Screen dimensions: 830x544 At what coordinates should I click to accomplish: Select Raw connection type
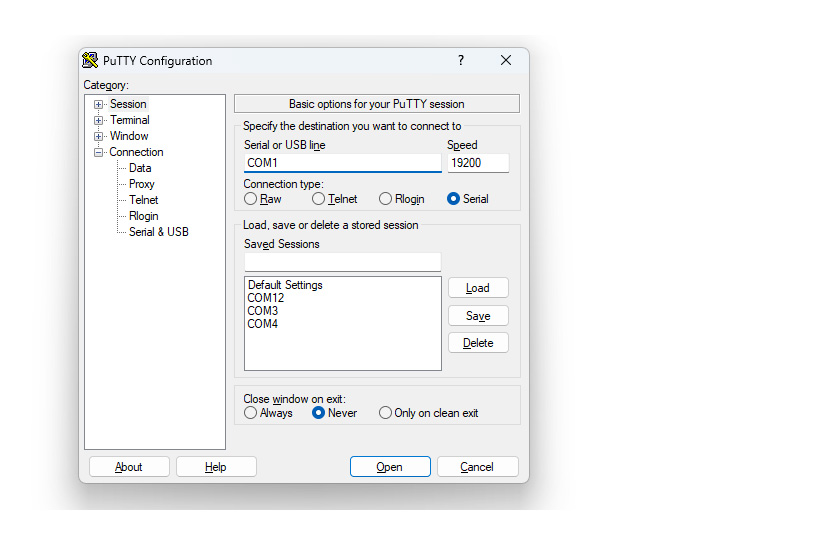pyautogui.click(x=263, y=199)
